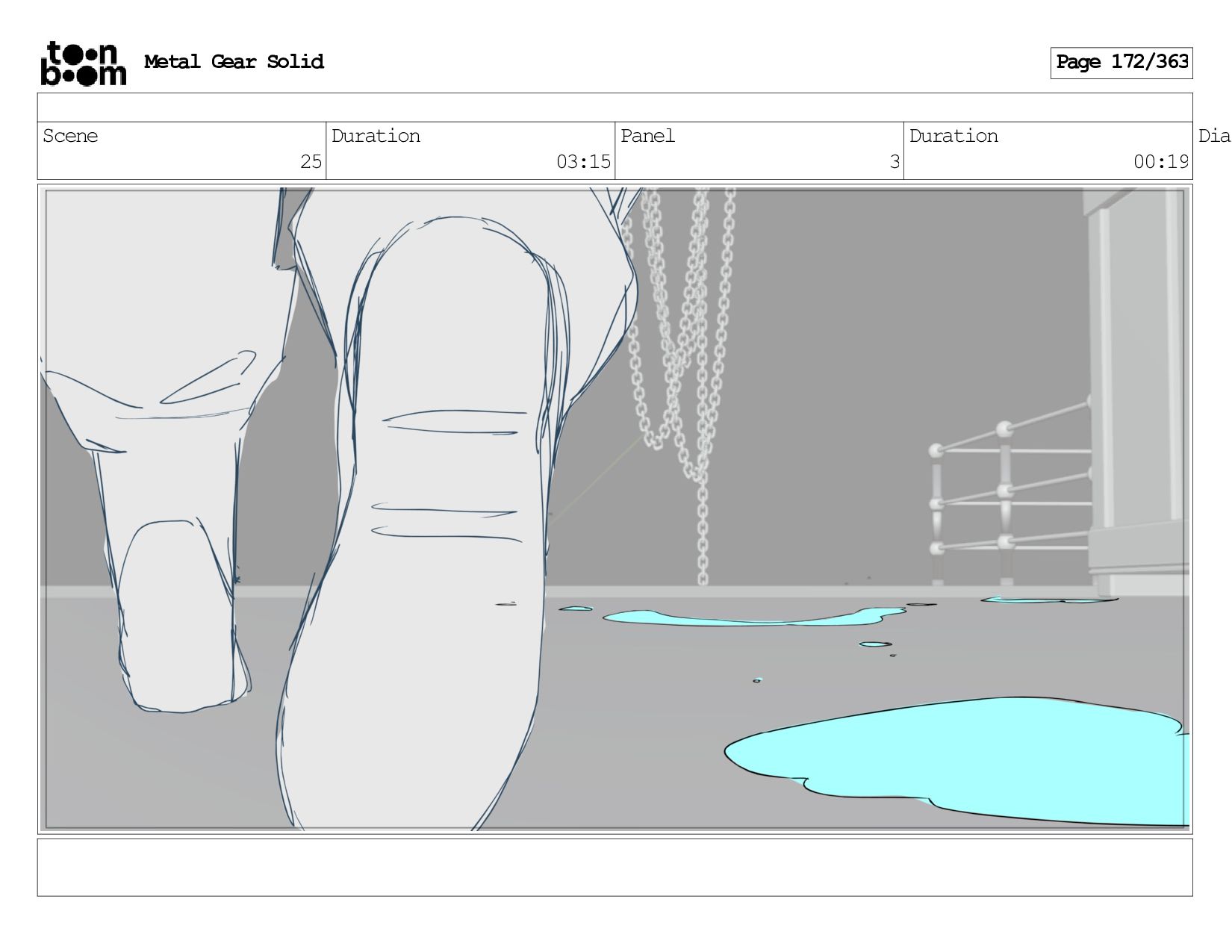Click the 'Page 172/363' page indicator
This screenshot has height=952, width=1232.
coord(1121,63)
